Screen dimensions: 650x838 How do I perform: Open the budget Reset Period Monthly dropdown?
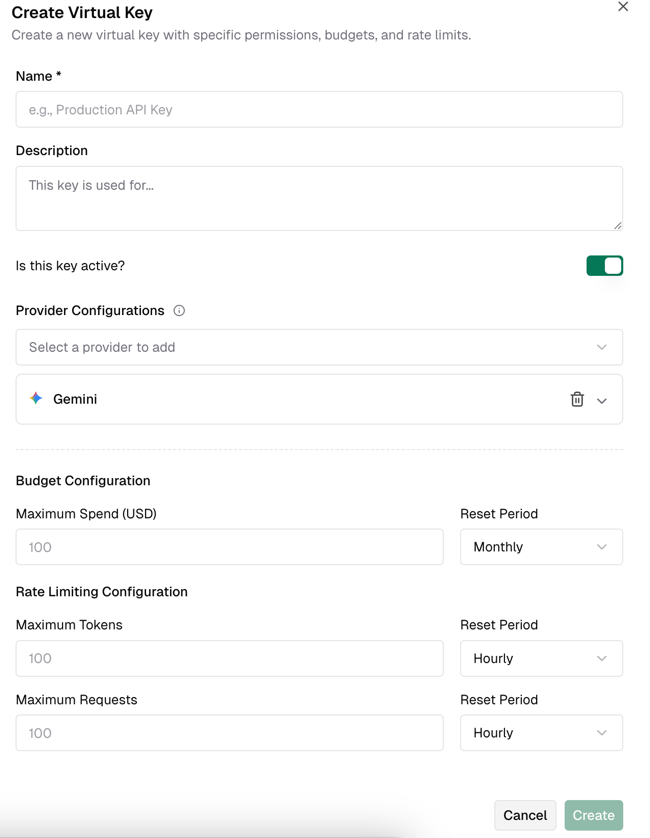pos(541,547)
